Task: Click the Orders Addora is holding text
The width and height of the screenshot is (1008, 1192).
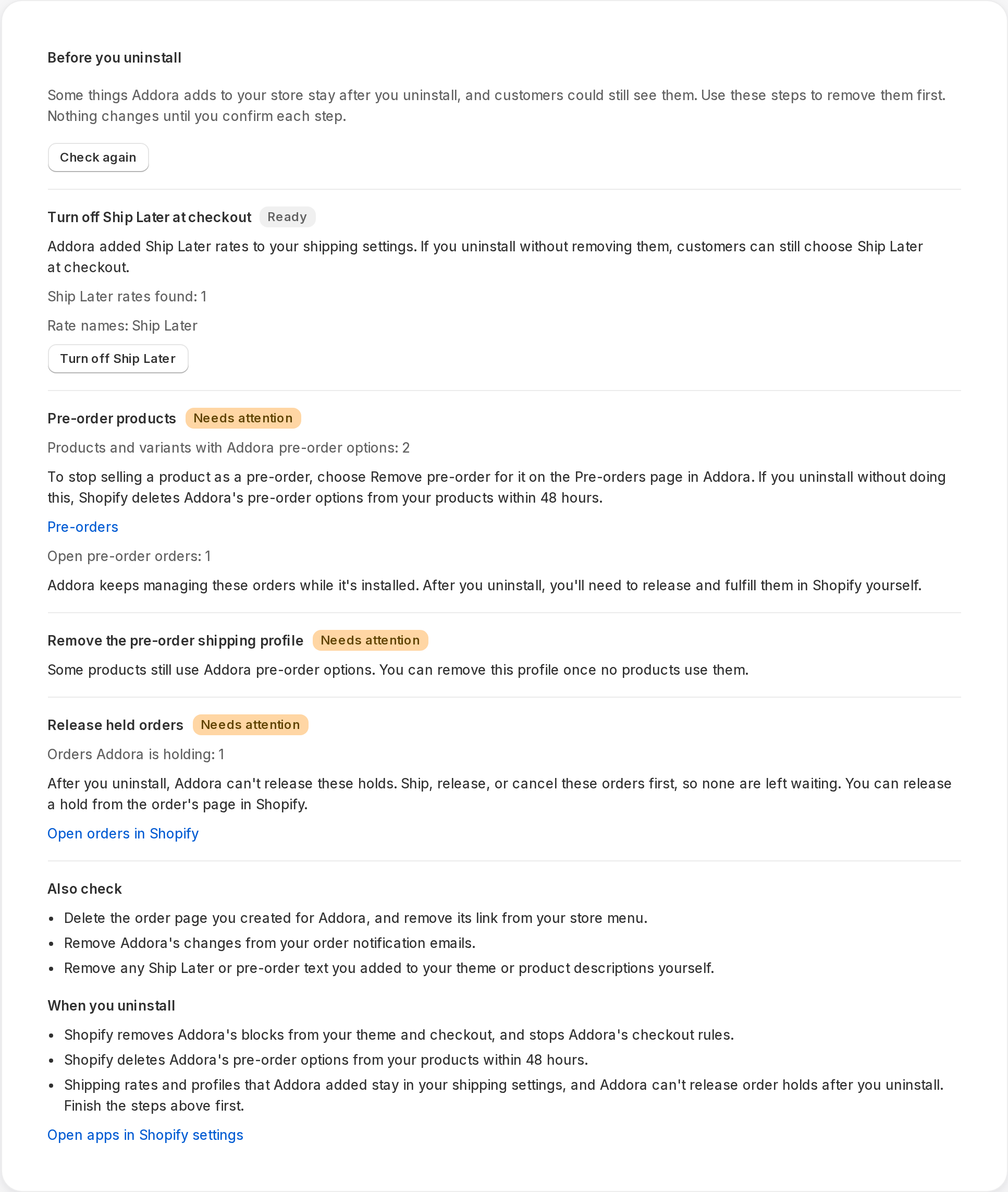Action: coord(136,754)
